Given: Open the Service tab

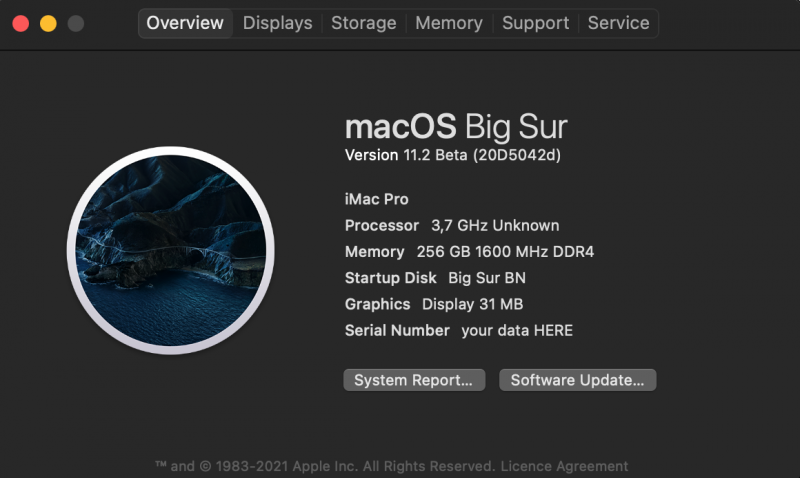Looking at the screenshot, I should tap(618, 23).
